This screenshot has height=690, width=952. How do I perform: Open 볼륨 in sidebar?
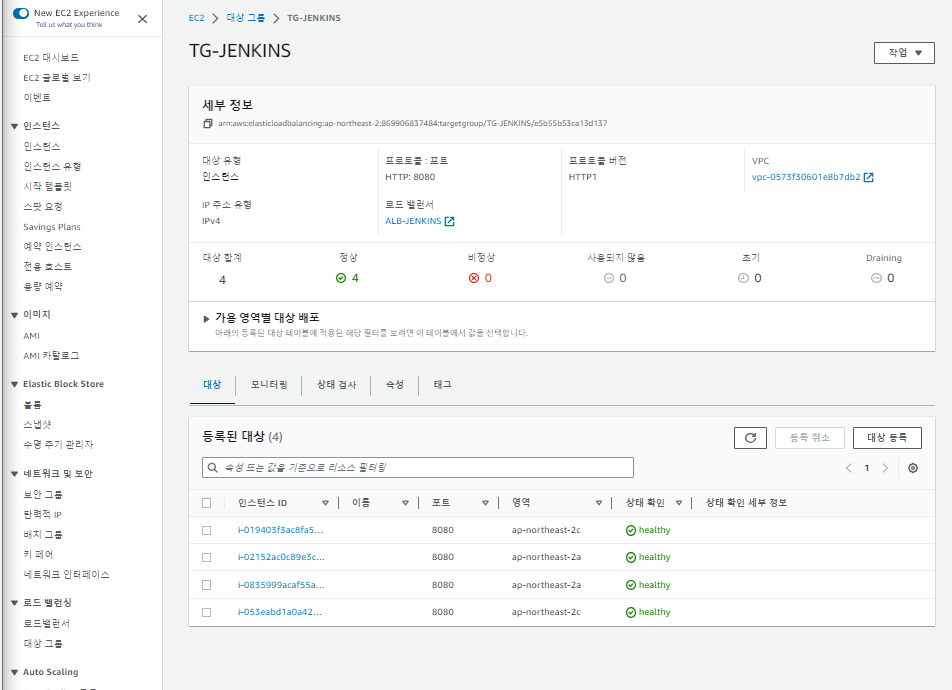pos(32,405)
